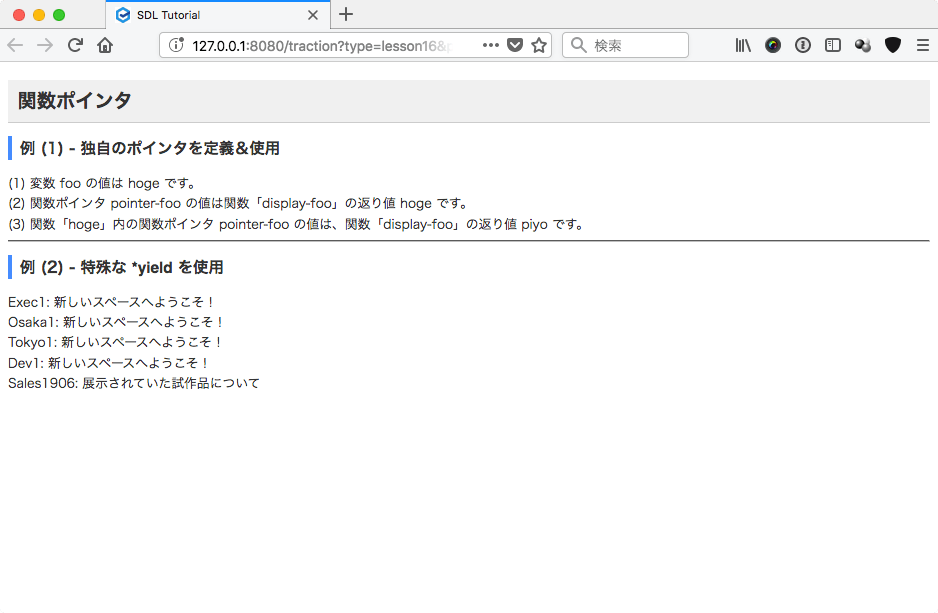Click the search box with magnifier

pyautogui.click(x=625, y=45)
